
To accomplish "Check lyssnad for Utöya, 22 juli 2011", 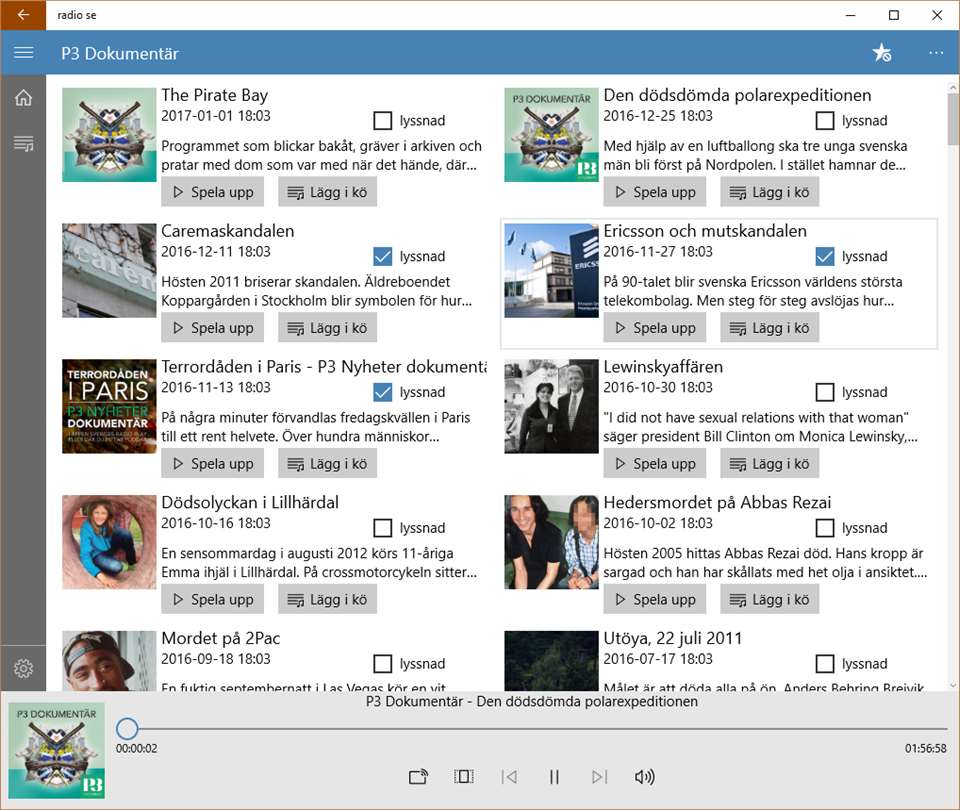I will point(825,664).
